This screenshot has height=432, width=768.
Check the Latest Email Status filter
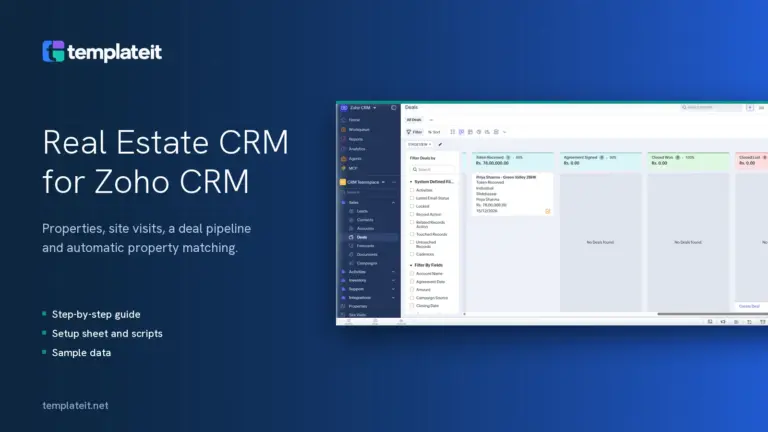[412, 198]
